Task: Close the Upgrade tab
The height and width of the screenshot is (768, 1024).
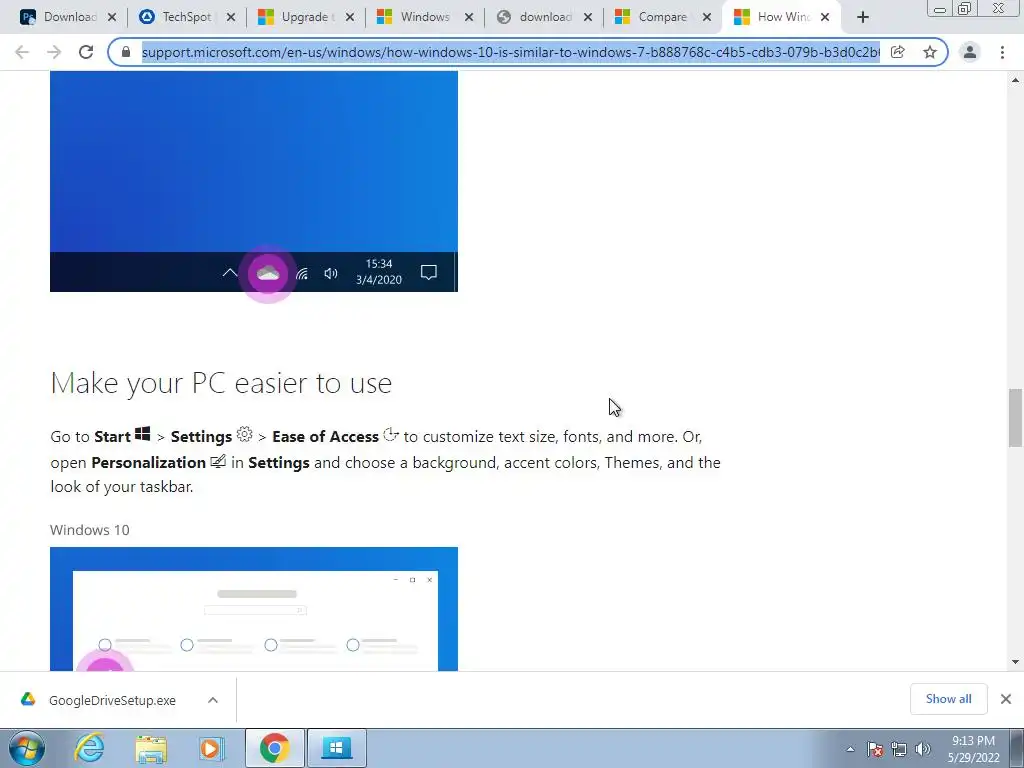Action: 349,17
